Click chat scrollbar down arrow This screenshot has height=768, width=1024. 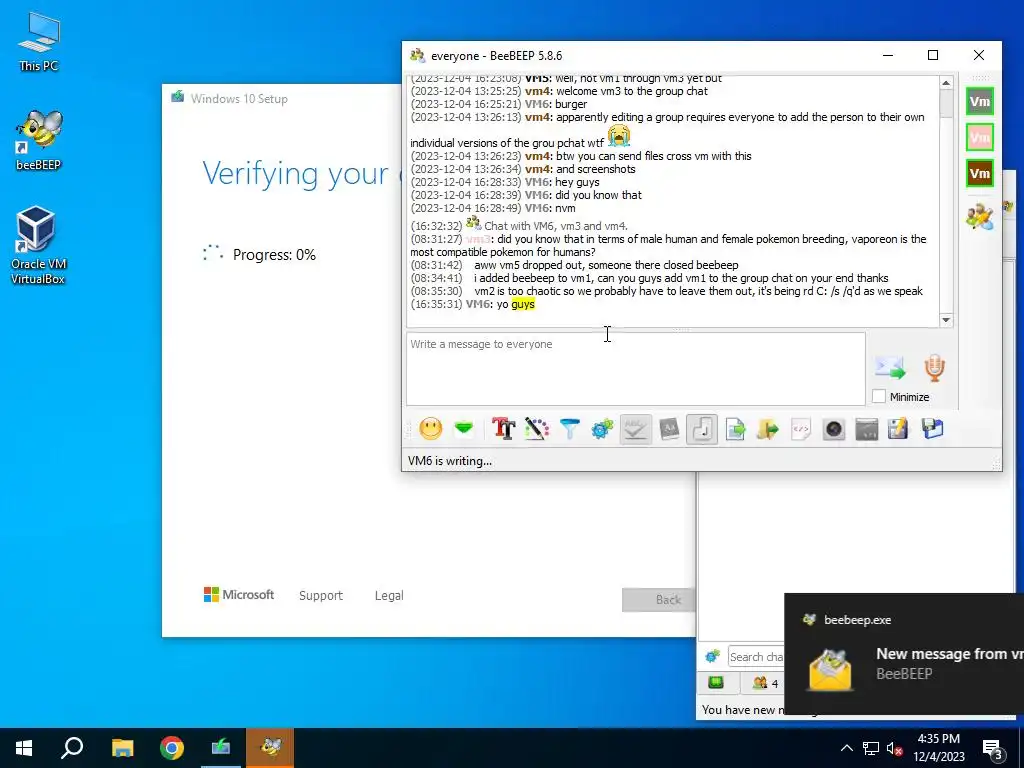pyautogui.click(x=946, y=319)
